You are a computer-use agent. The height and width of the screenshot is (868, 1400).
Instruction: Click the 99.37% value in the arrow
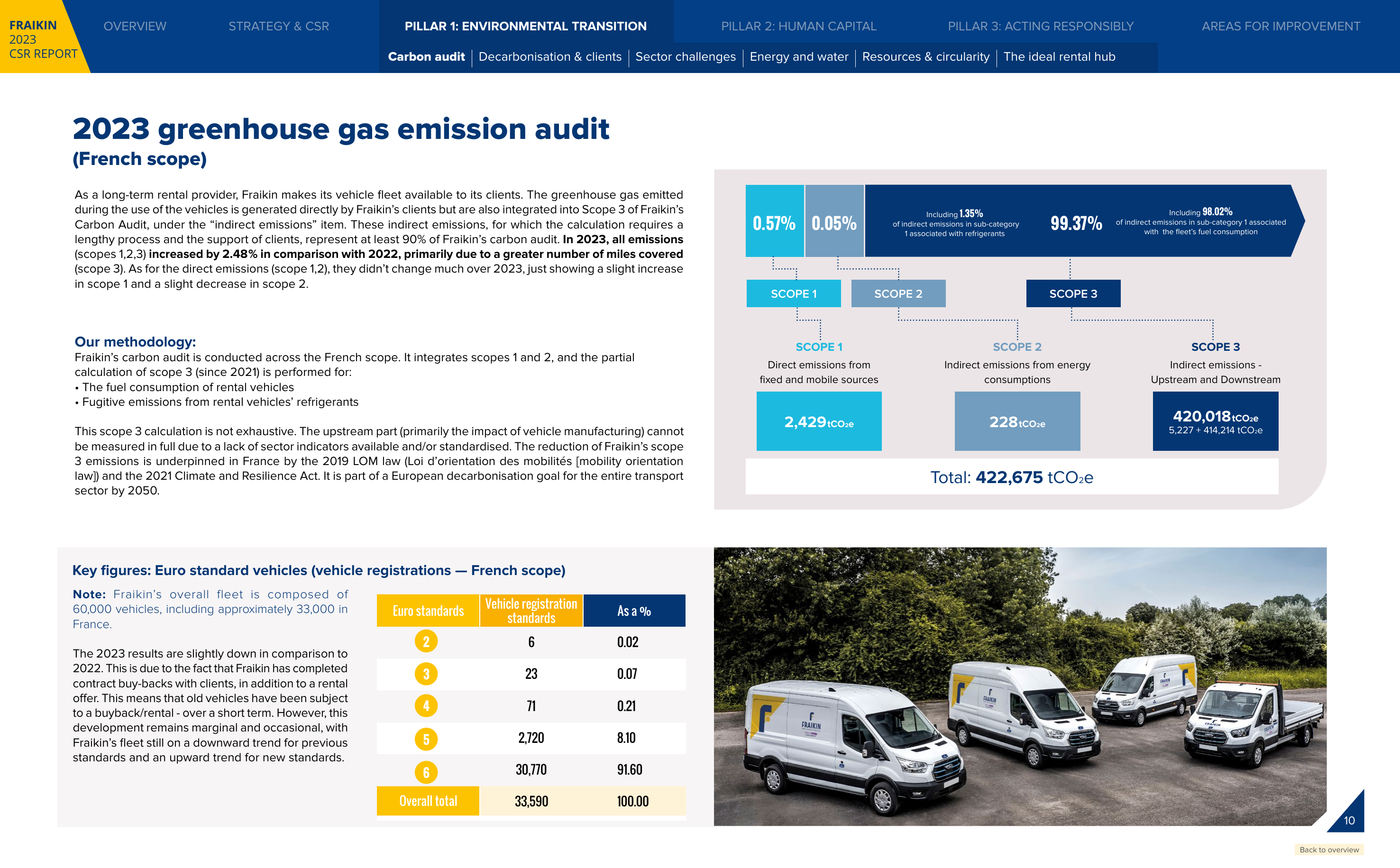(1076, 223)
